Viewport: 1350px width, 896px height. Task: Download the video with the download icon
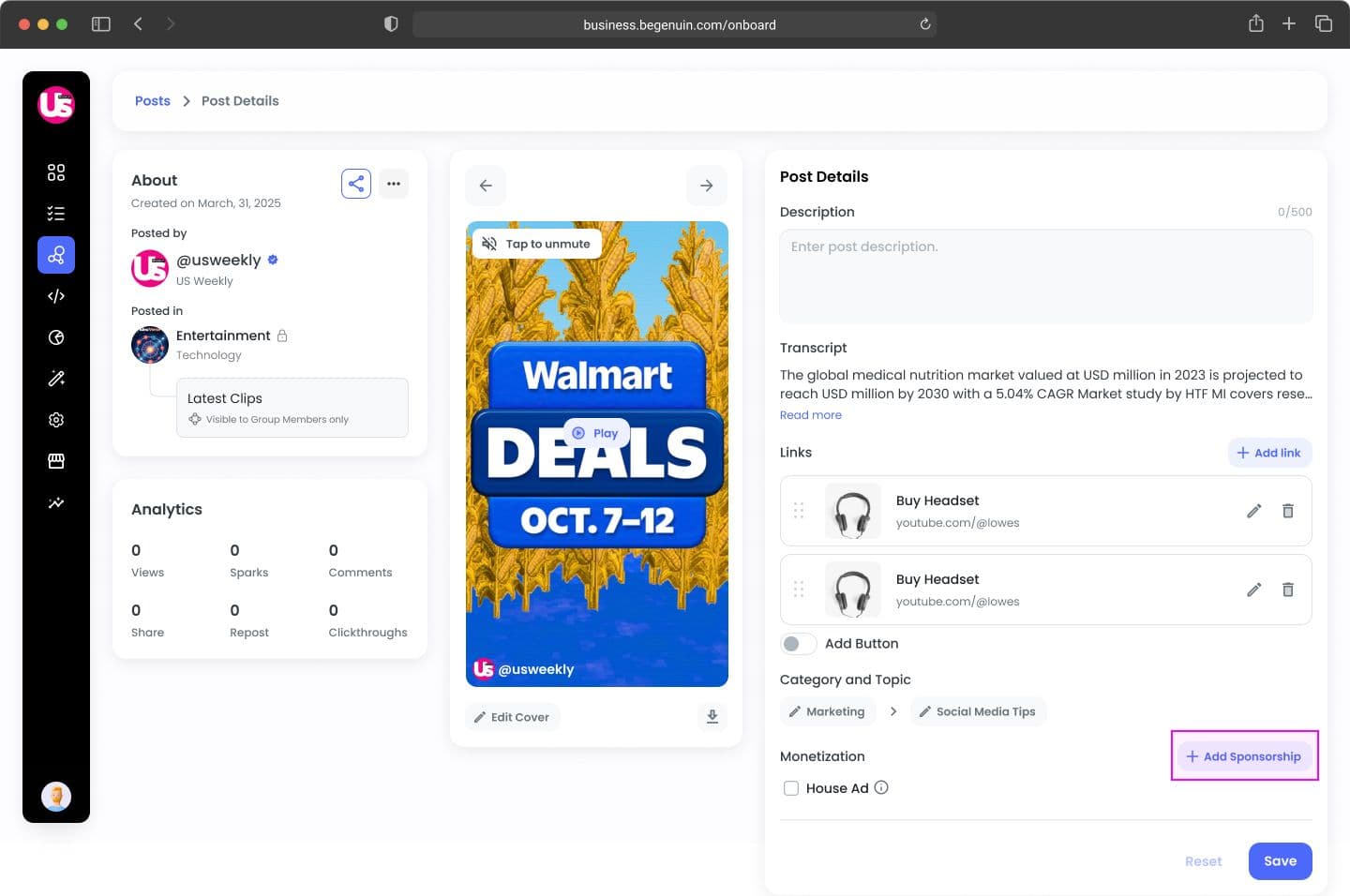tap(712, 717)
